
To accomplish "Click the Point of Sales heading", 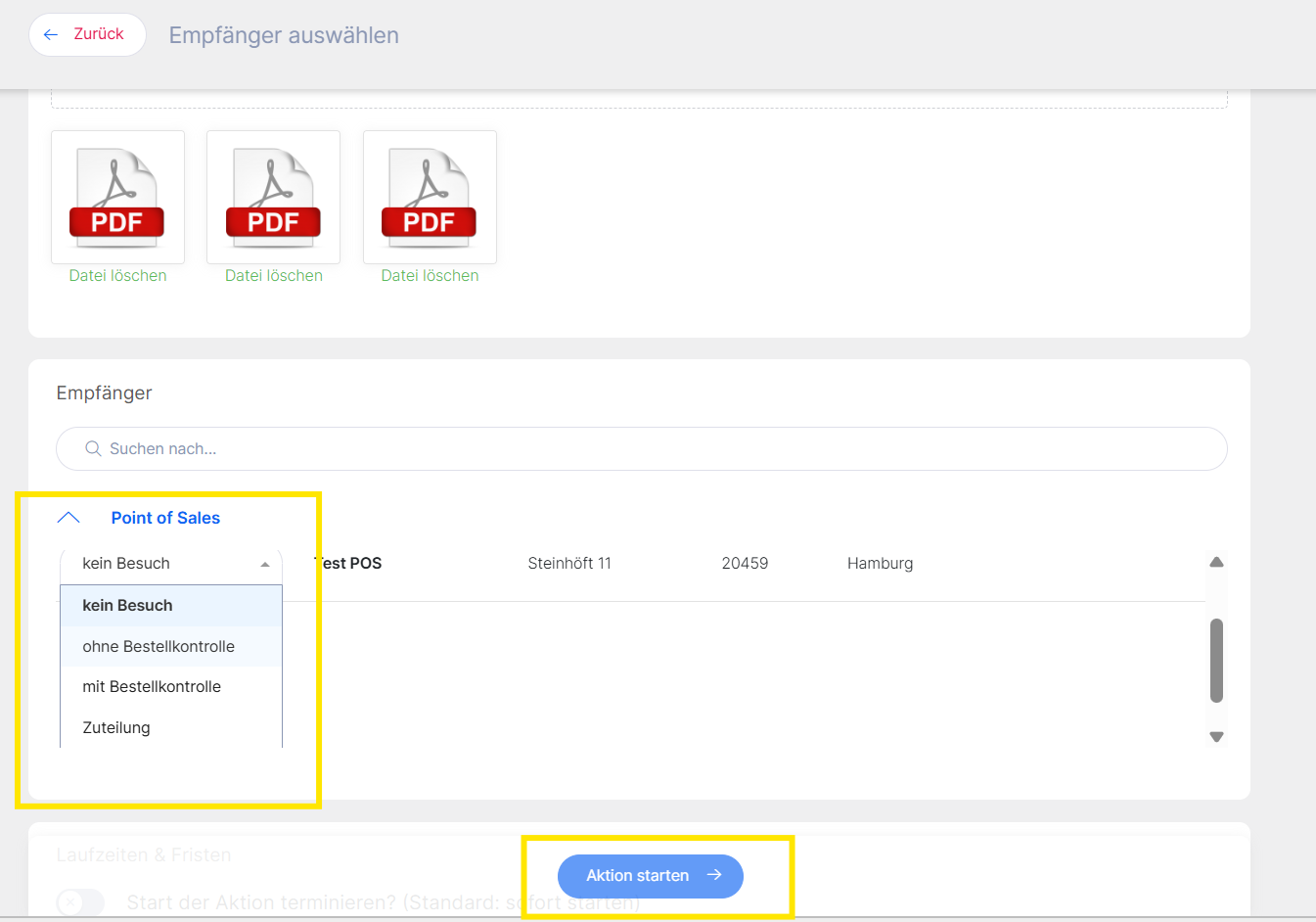I will 165,518.
